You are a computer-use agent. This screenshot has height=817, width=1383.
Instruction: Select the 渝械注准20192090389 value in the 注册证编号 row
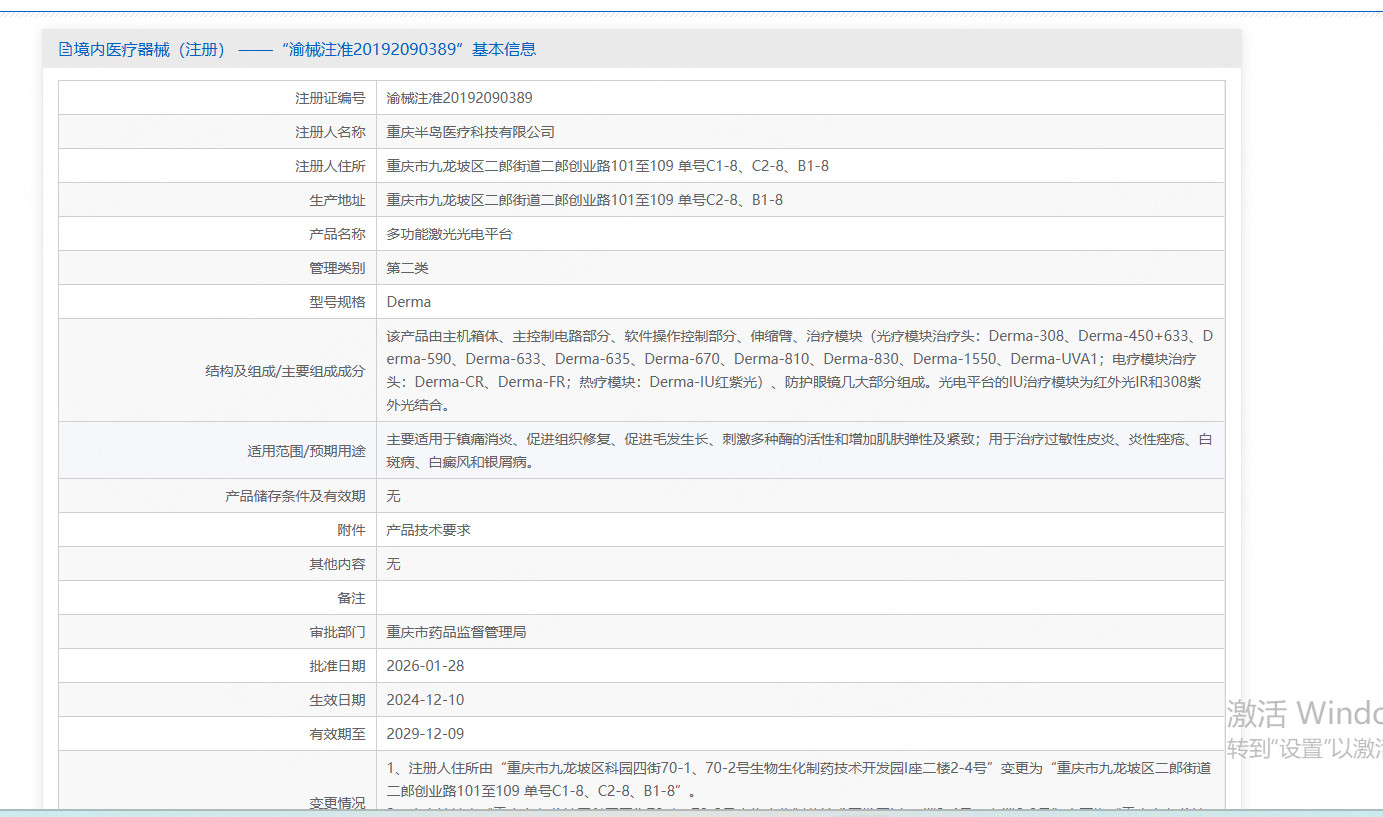click(x=460, y=98)
